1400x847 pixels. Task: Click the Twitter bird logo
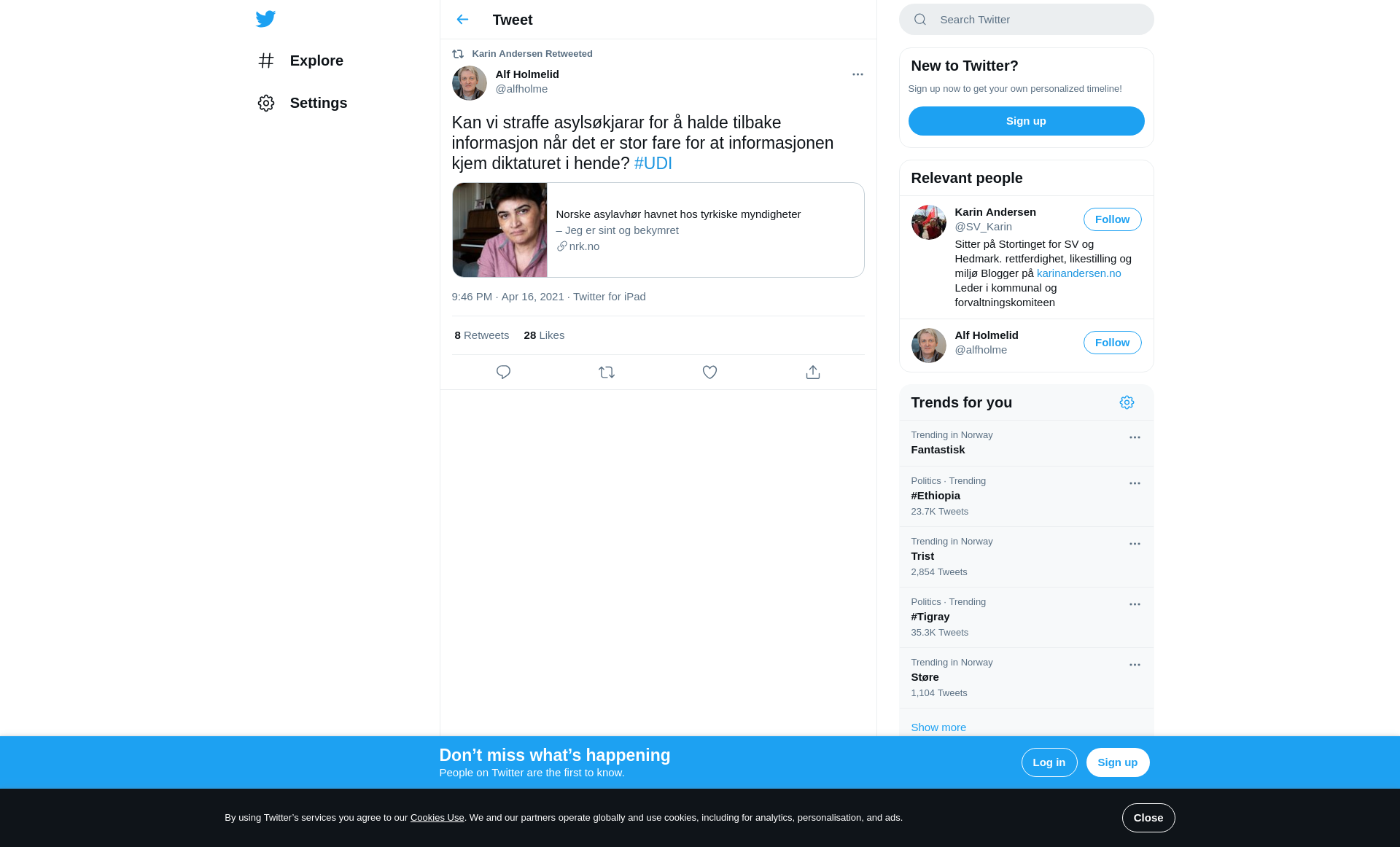[x=265, y=19]
